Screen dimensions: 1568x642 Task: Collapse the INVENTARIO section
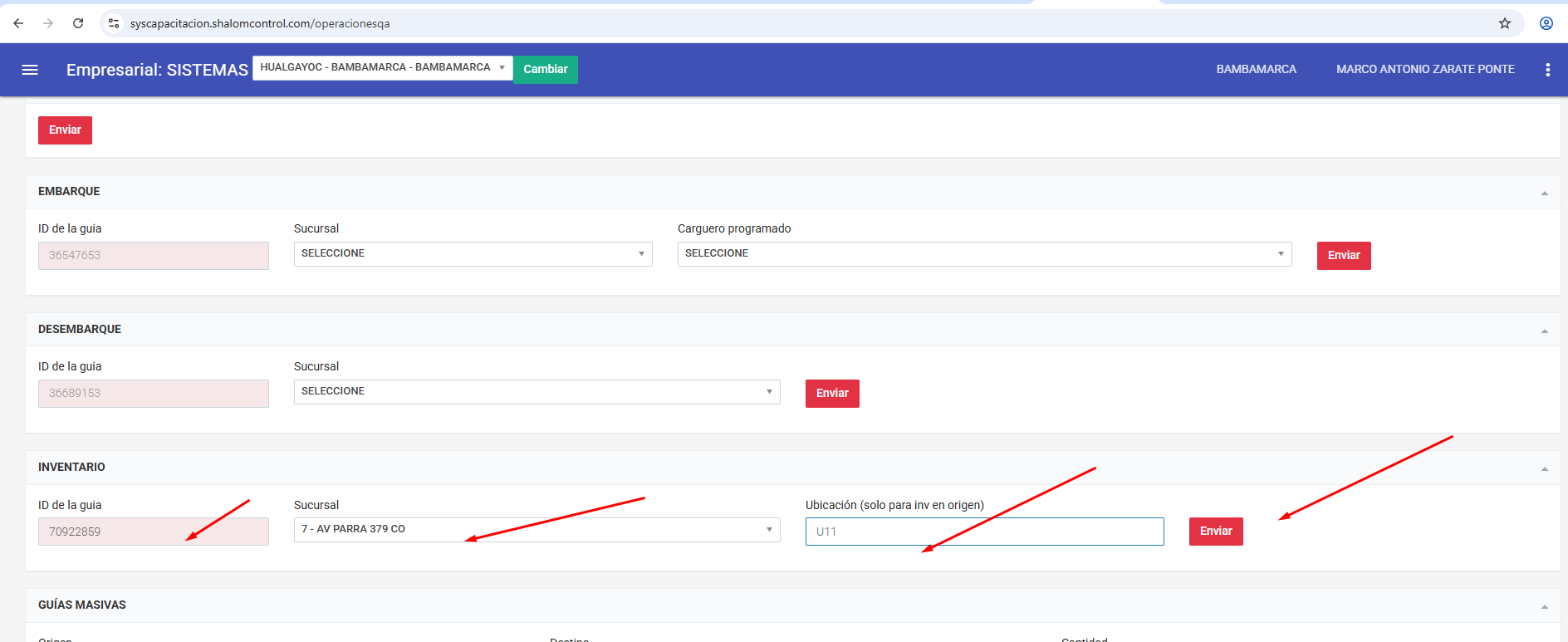pos(1544,468)
